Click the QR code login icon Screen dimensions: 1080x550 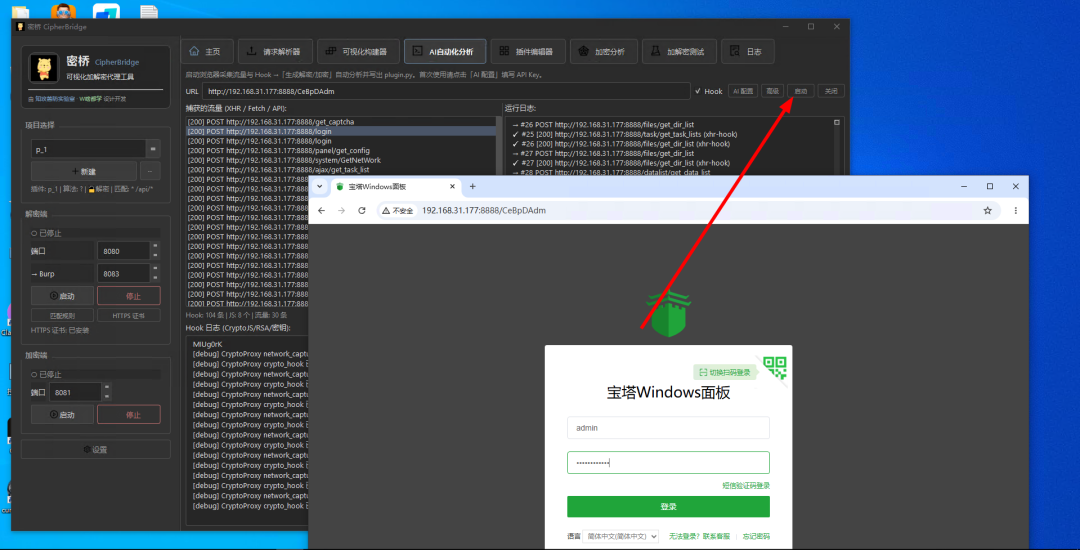point(776,367)
